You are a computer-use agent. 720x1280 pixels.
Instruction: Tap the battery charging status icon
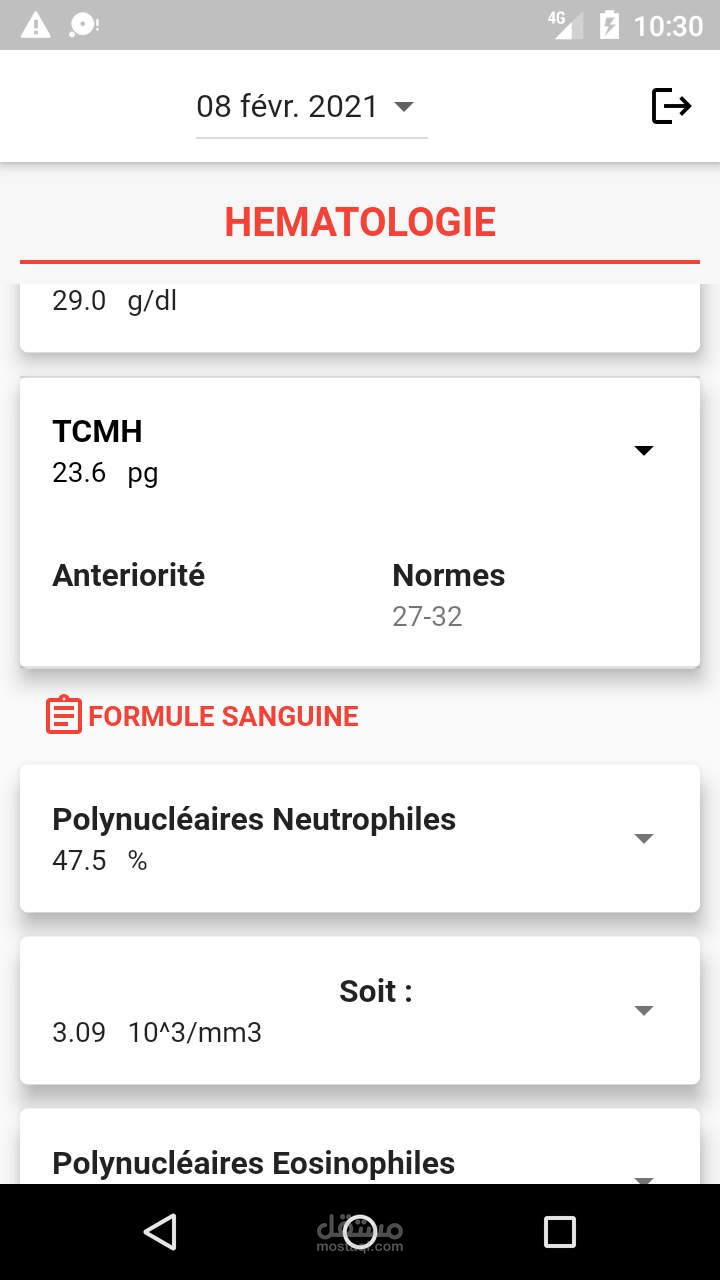(x=608, y=25)
